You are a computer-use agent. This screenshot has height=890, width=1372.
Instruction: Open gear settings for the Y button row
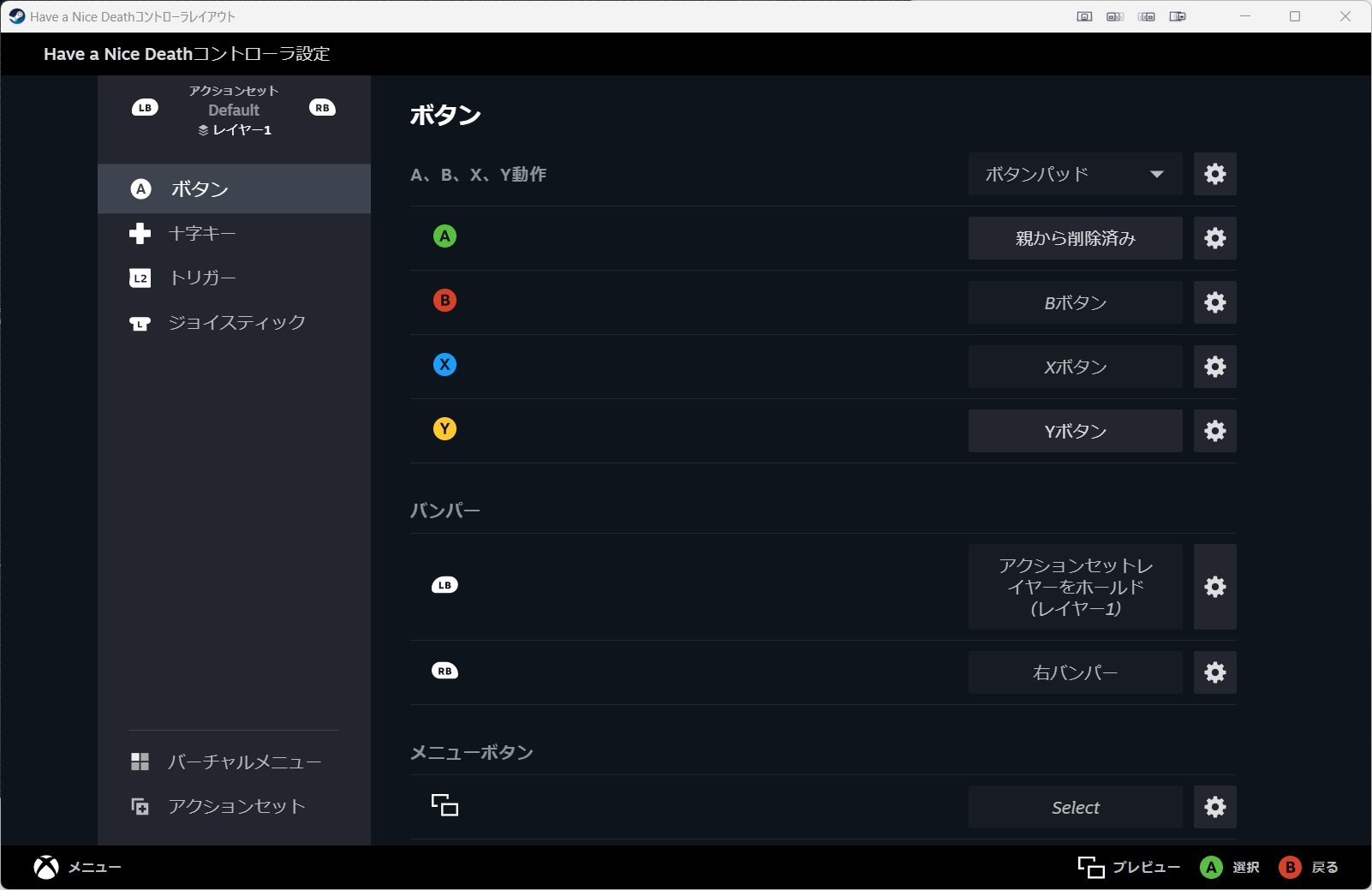[1214, 431]
